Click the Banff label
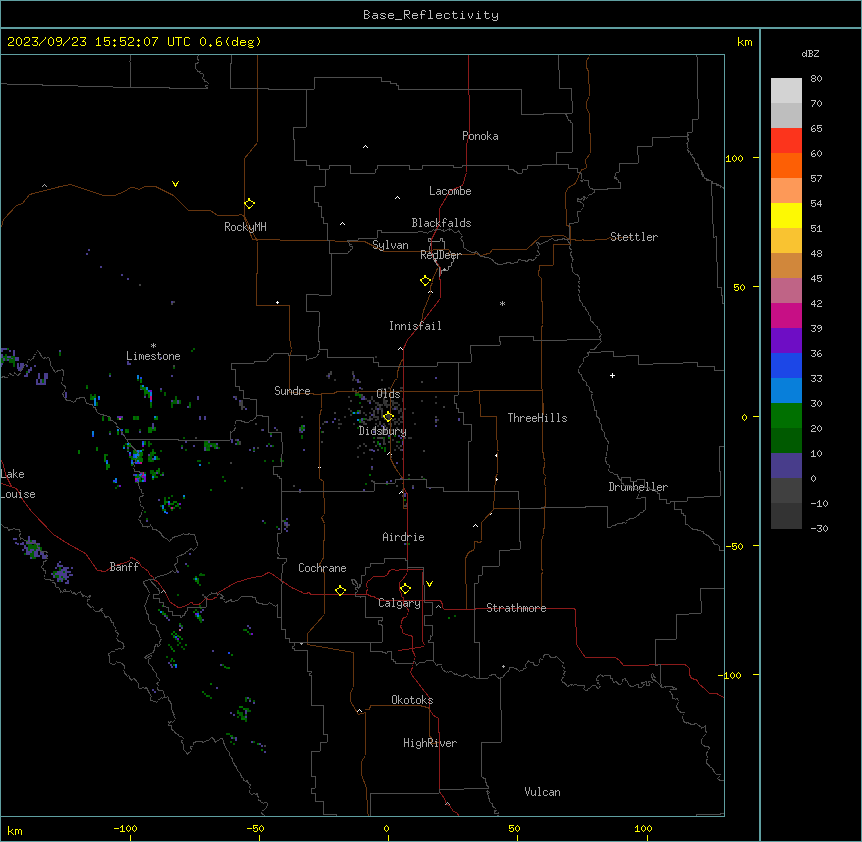This screenshot has height=842, width=862. (124, 567)
